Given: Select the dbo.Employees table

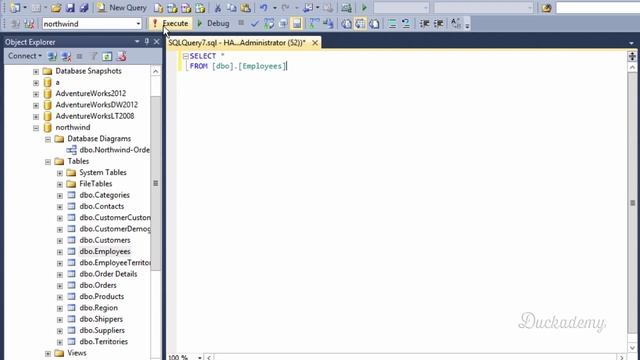Looking at the screenshot, I should [x=105, y=251].
